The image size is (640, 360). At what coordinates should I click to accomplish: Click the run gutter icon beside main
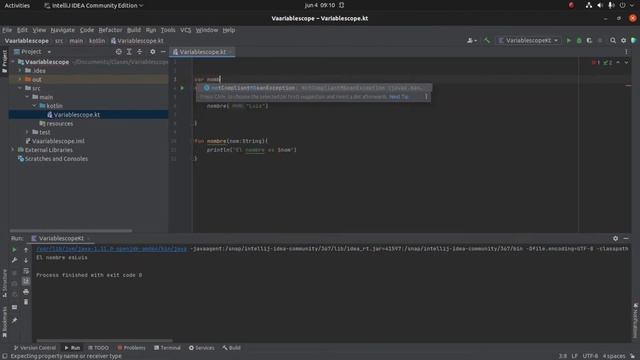point(182,88)
